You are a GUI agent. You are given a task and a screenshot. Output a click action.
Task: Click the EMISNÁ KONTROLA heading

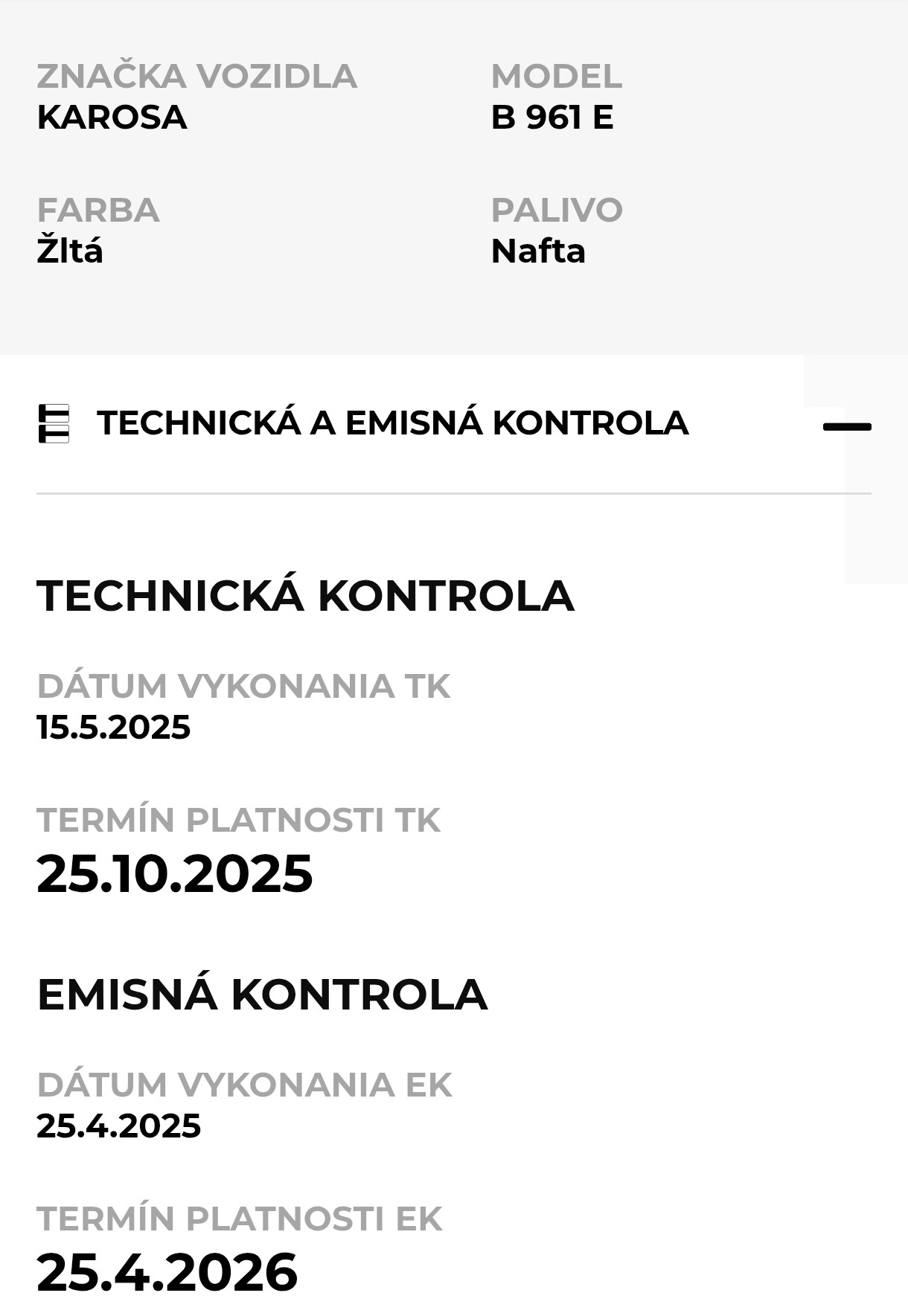coord(262,995)
